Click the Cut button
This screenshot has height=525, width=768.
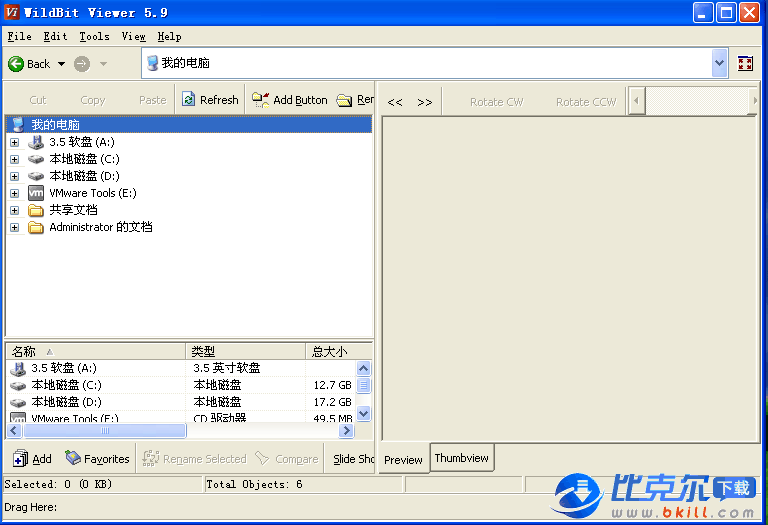(x=38, y=100)
